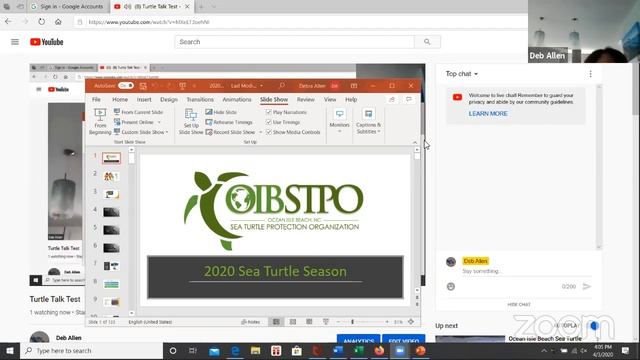Click the Windows search box
The height and width of the screenshot is (360, 640).
tap(92, 351)
